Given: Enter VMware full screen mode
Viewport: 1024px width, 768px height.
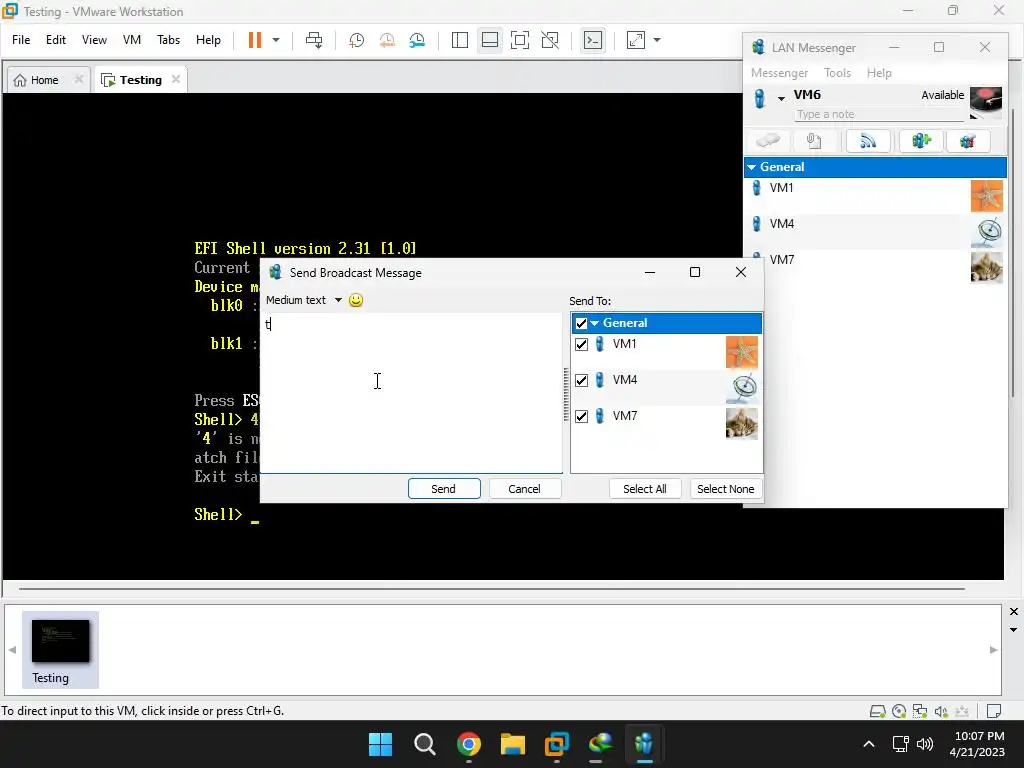Looking at the screenshot, I should pyautogui.click(x=520, y=40).
